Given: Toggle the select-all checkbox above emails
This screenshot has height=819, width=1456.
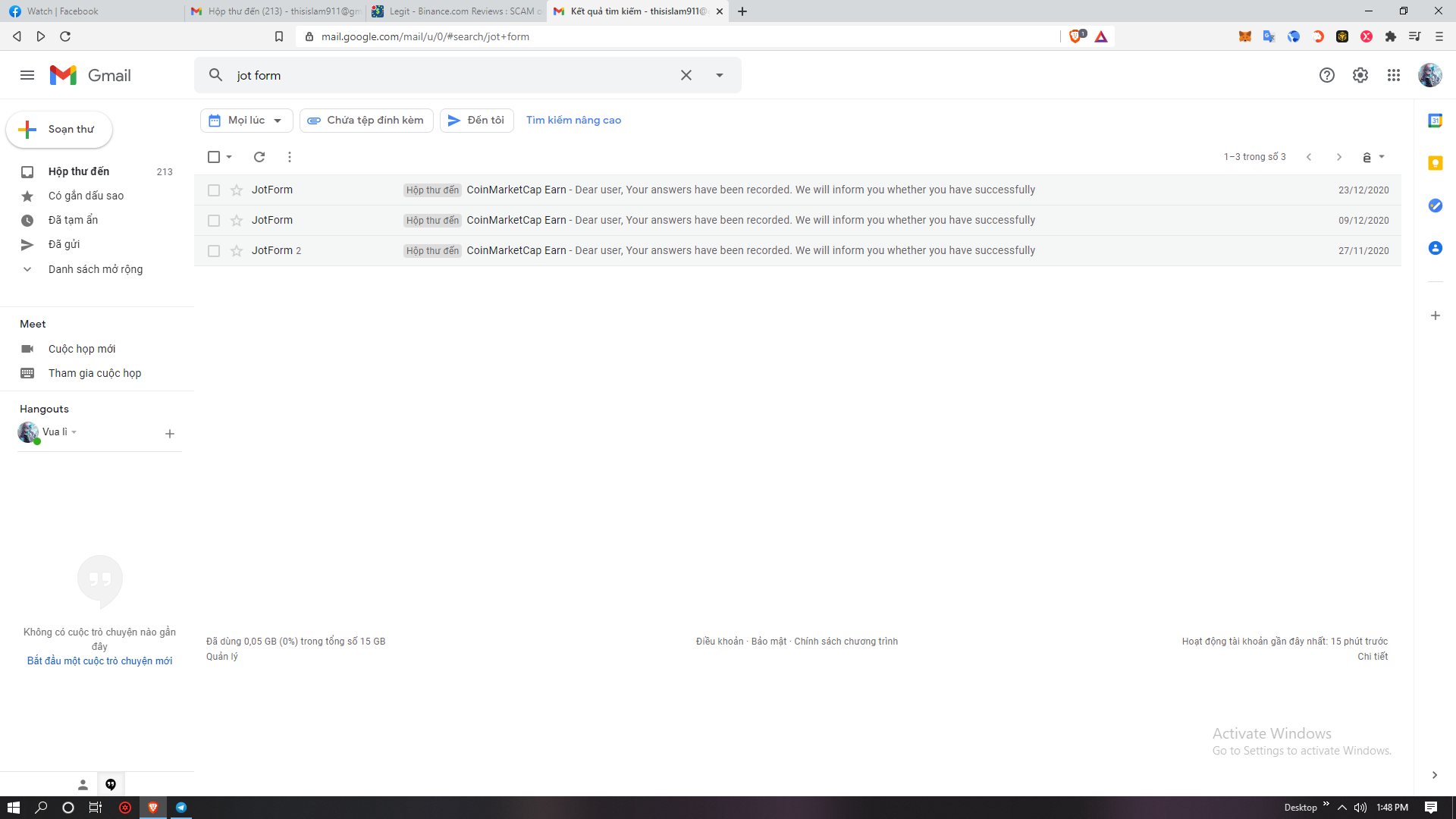Looking at the screenshot, I should (214, 157).
